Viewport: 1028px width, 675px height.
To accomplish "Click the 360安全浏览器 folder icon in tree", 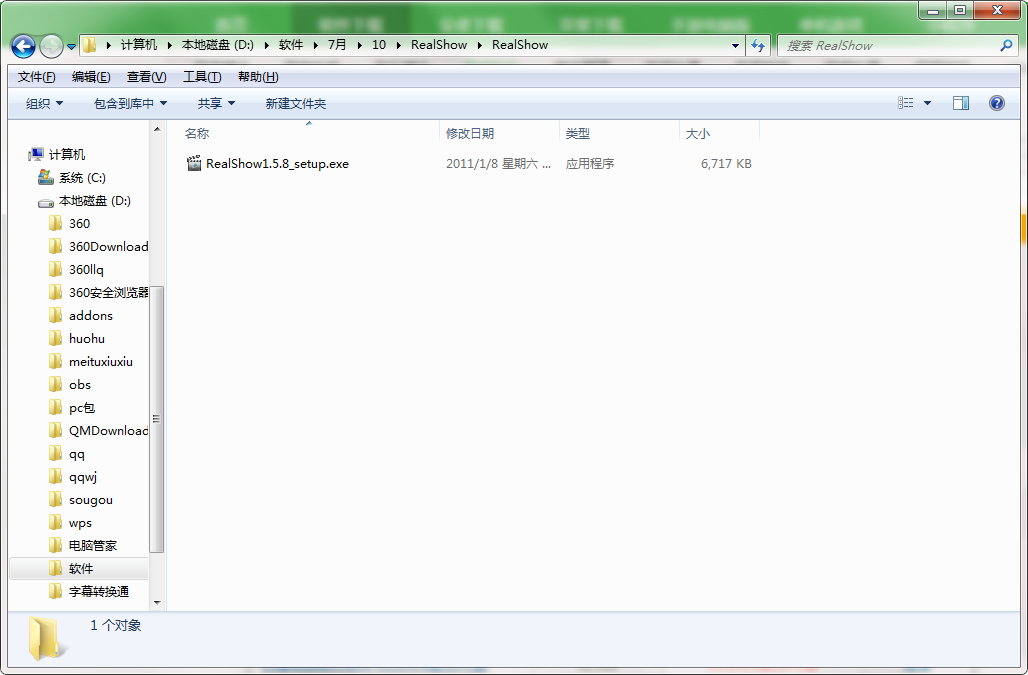I will pos(56,292).
